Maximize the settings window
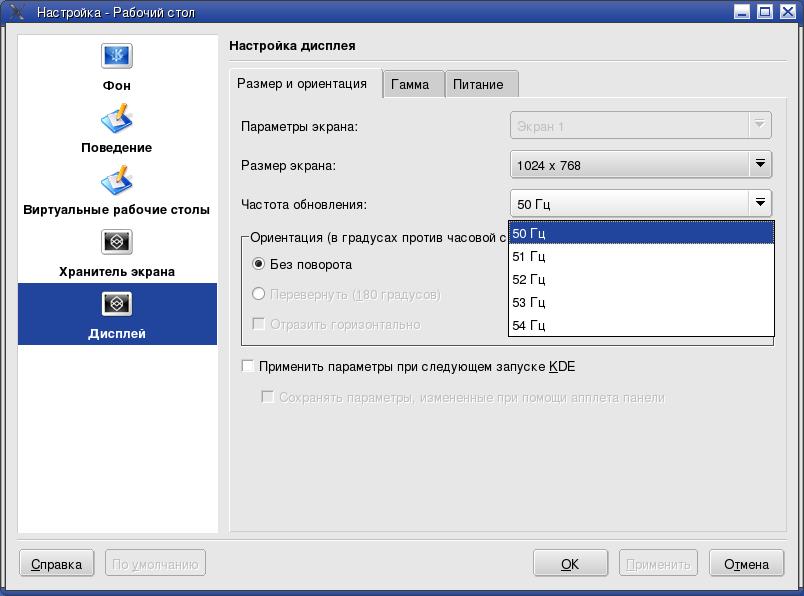Image resolution: width=804 pixels, height=596 pixels. [765, 12]
